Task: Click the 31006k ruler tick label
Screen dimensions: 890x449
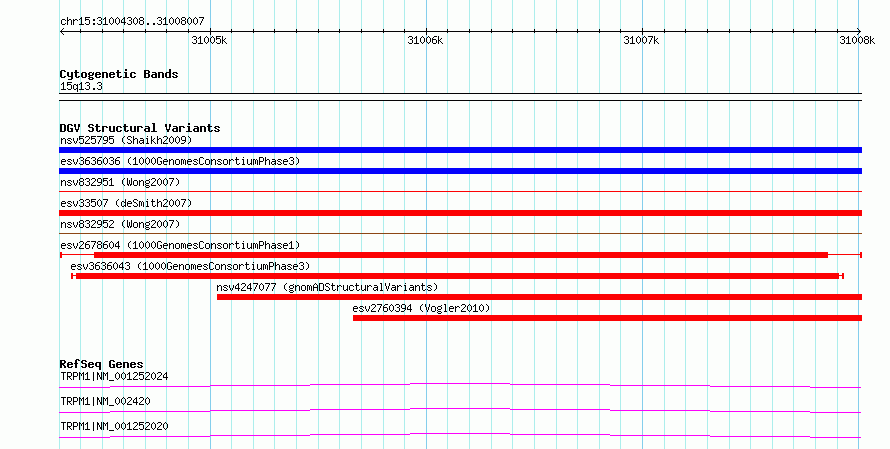Action: click(x=425, y=40)
